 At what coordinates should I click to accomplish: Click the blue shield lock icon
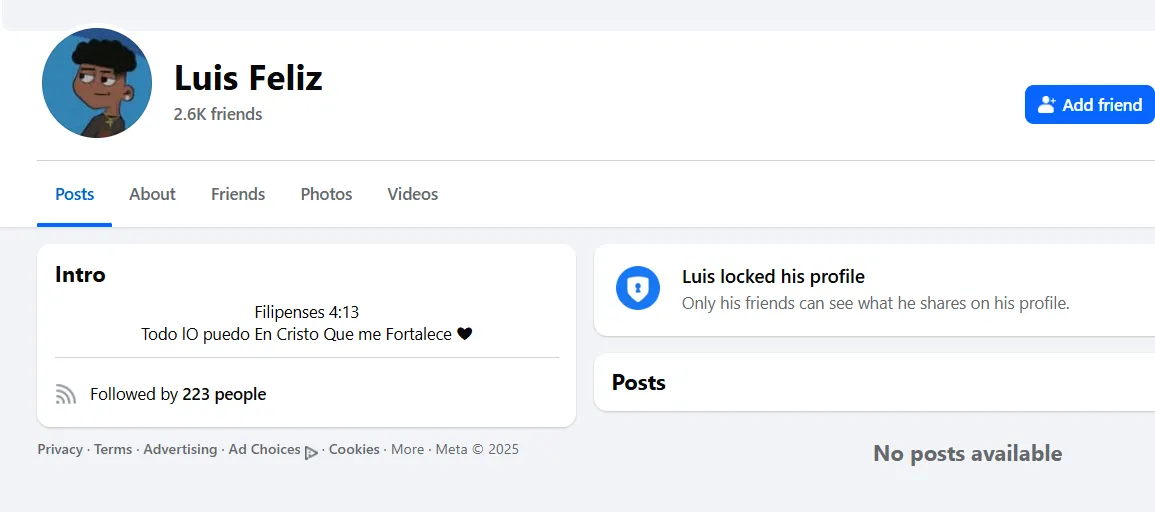click(x=637, y=288)
